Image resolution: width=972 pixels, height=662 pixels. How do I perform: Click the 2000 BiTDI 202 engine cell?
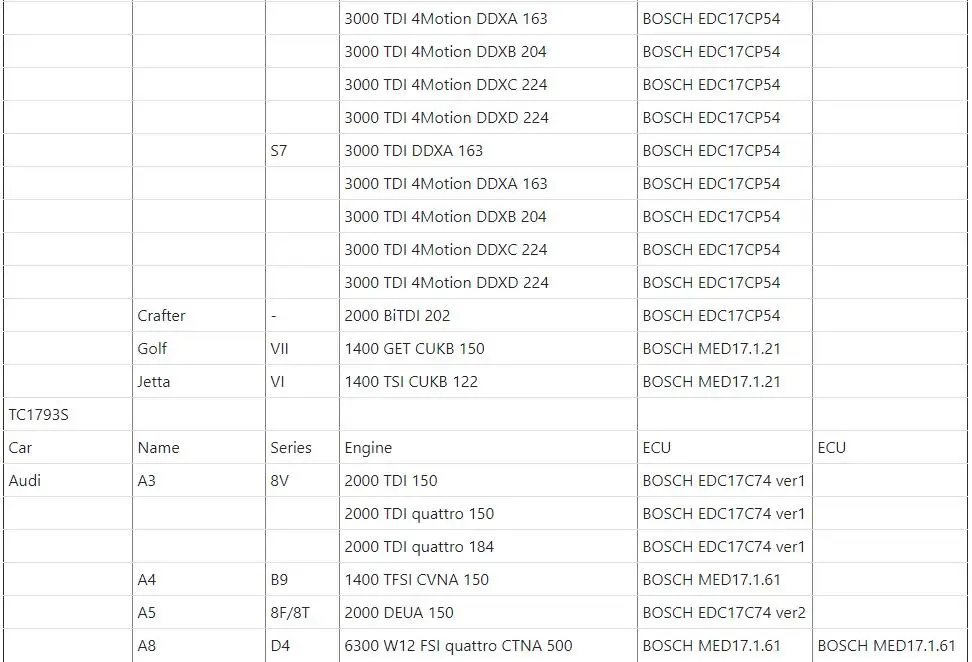tap(488, 316)
